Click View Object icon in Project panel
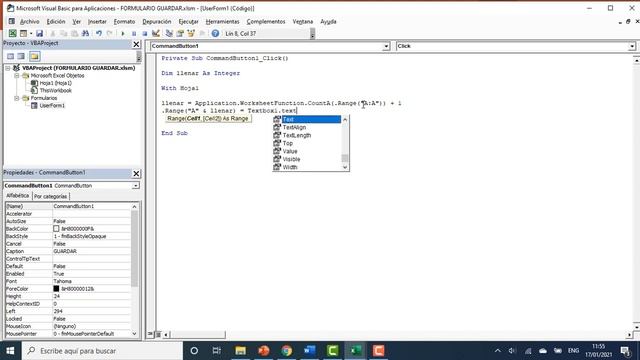 [x=21, y=56]
